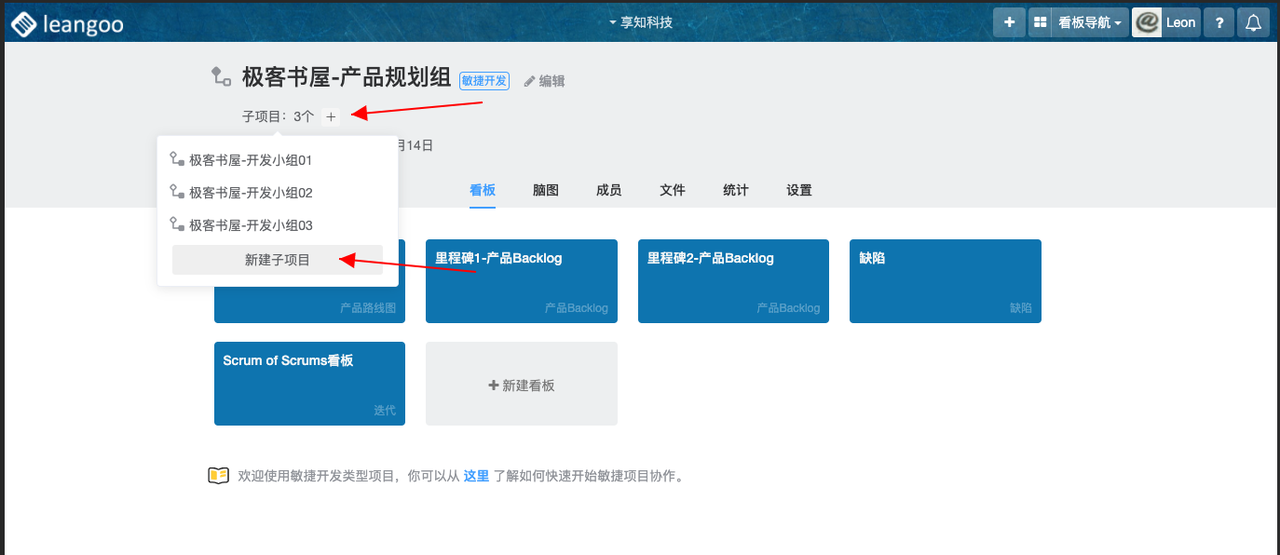Click the leangoo logo icon
This screenshot has width=1280, height=555.
coord(24,22)
